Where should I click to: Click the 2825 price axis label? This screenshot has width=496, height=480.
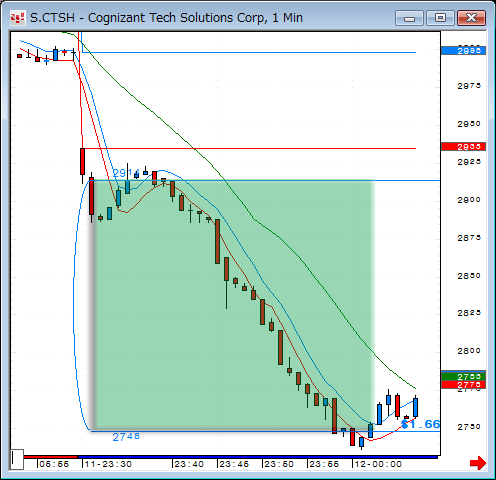pos(469,313)
